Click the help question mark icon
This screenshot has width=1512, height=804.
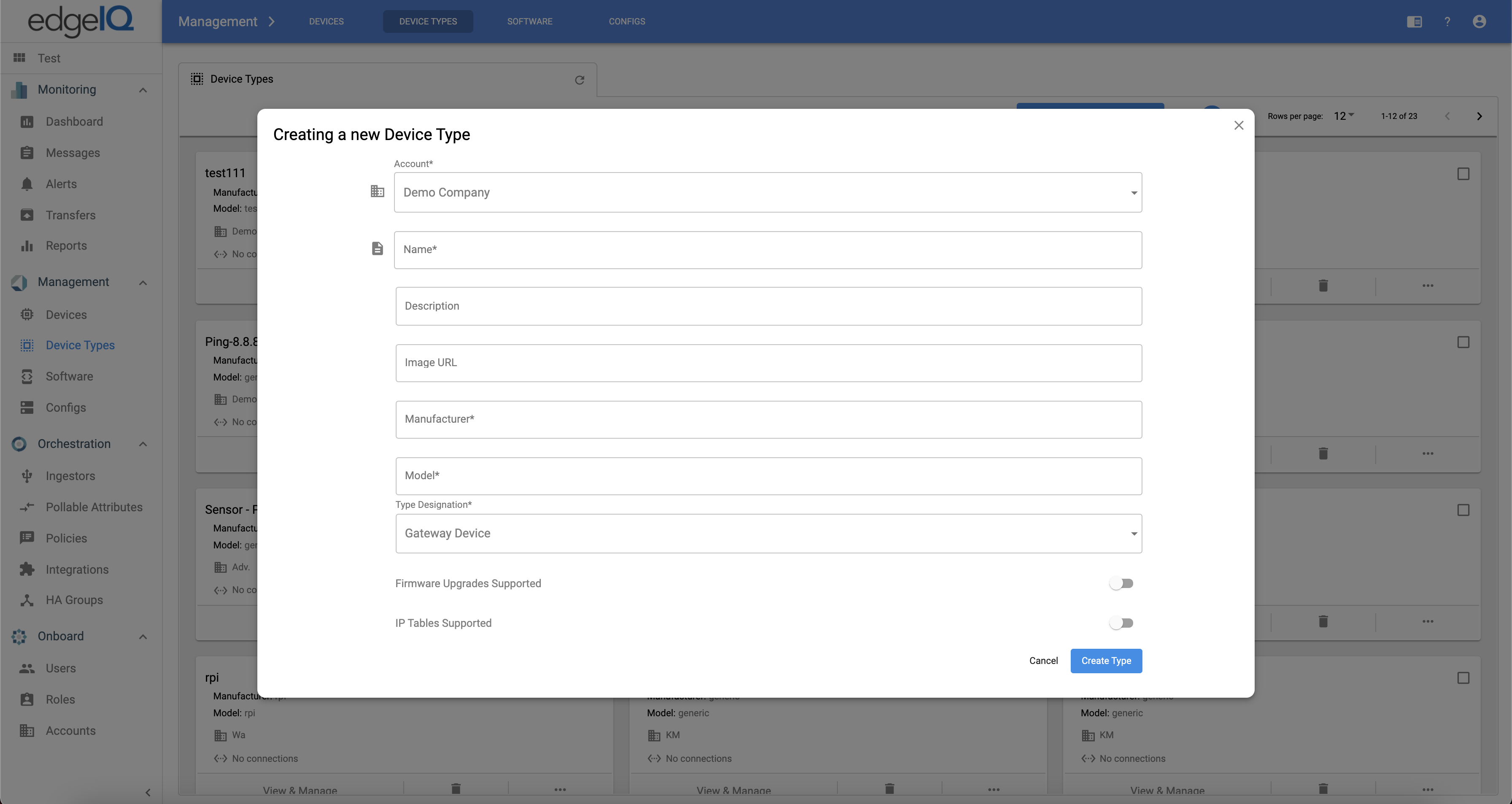(x=1447, y=22)
